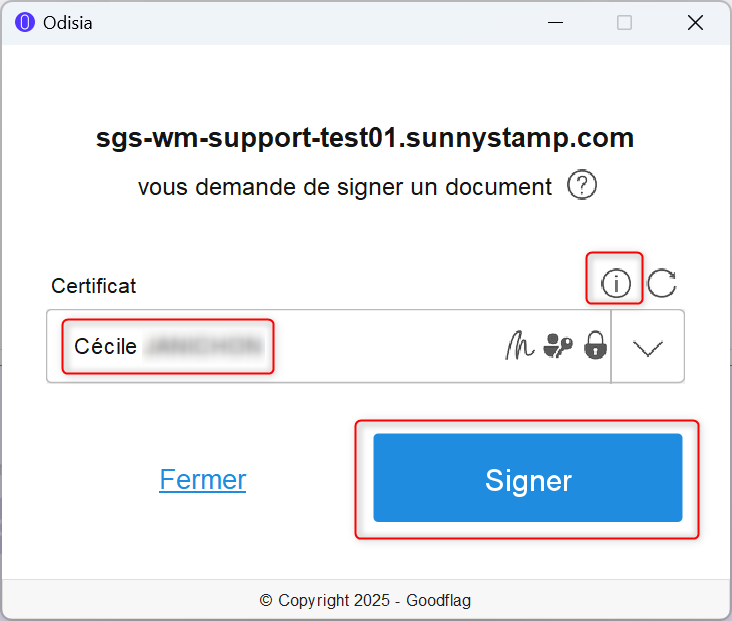Show certificate details with the info icon

[615, 284]
